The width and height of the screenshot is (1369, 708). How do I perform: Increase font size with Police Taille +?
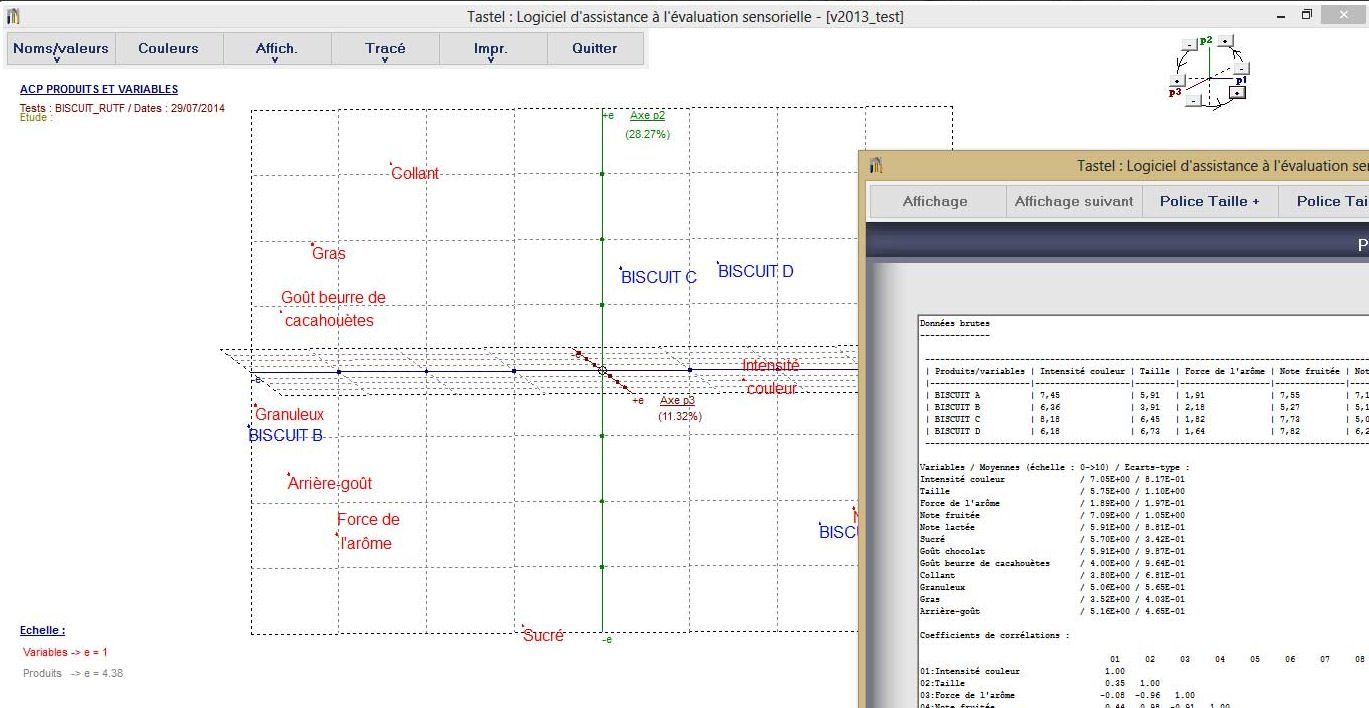coord(1209,200)
